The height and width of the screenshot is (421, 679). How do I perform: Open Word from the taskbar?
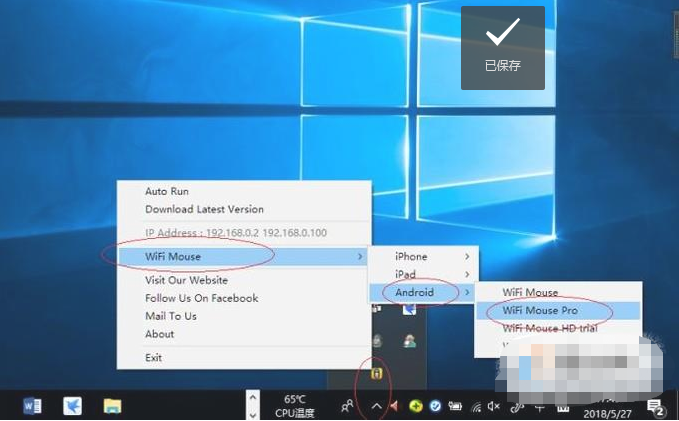point(32,406)
